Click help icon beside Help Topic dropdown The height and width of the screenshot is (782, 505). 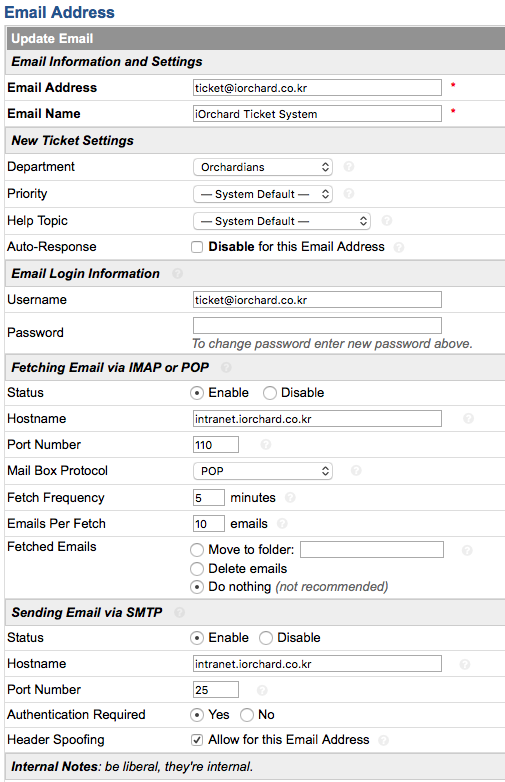click(x=386, y=220)
